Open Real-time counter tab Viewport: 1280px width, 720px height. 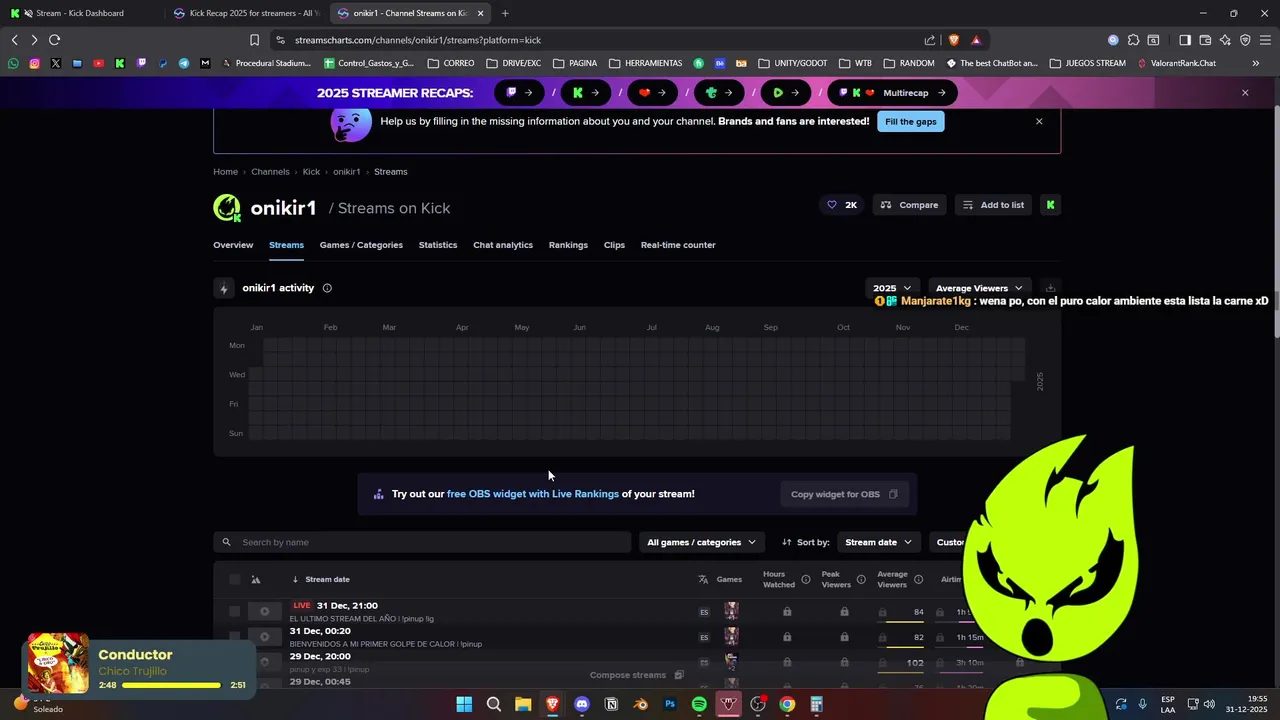[x=678, y=245]
